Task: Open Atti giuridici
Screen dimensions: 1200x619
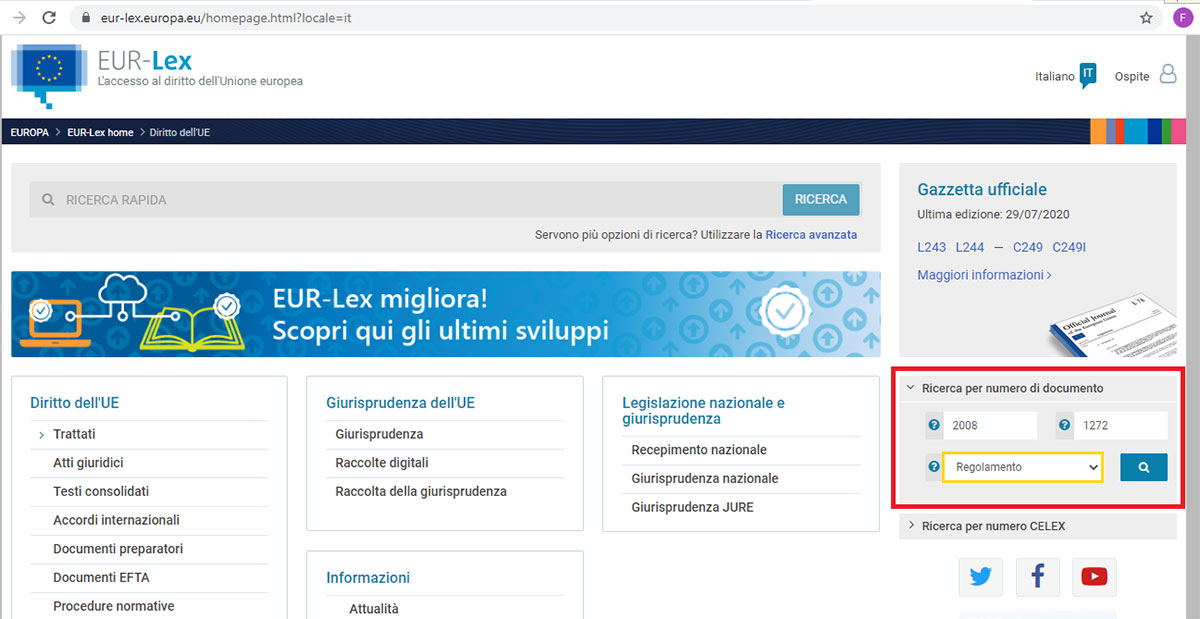Action: (x=88, y=463)
